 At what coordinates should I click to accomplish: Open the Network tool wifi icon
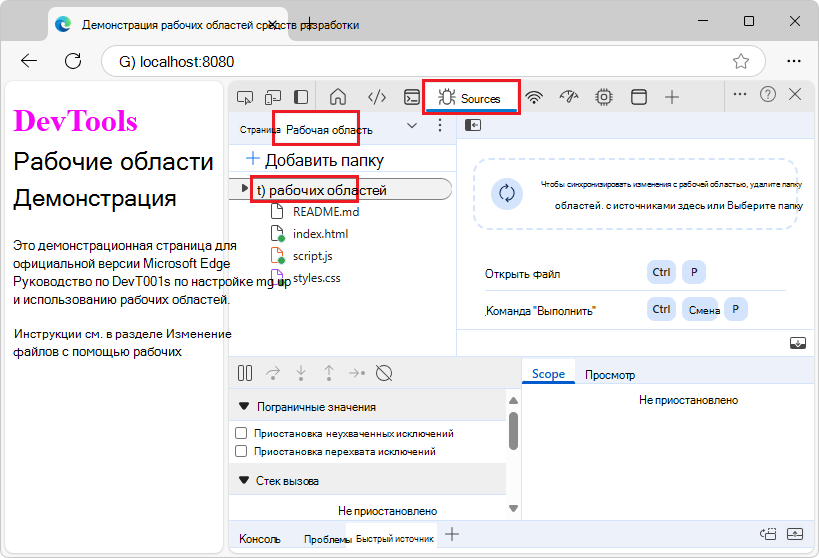(534, 97)
